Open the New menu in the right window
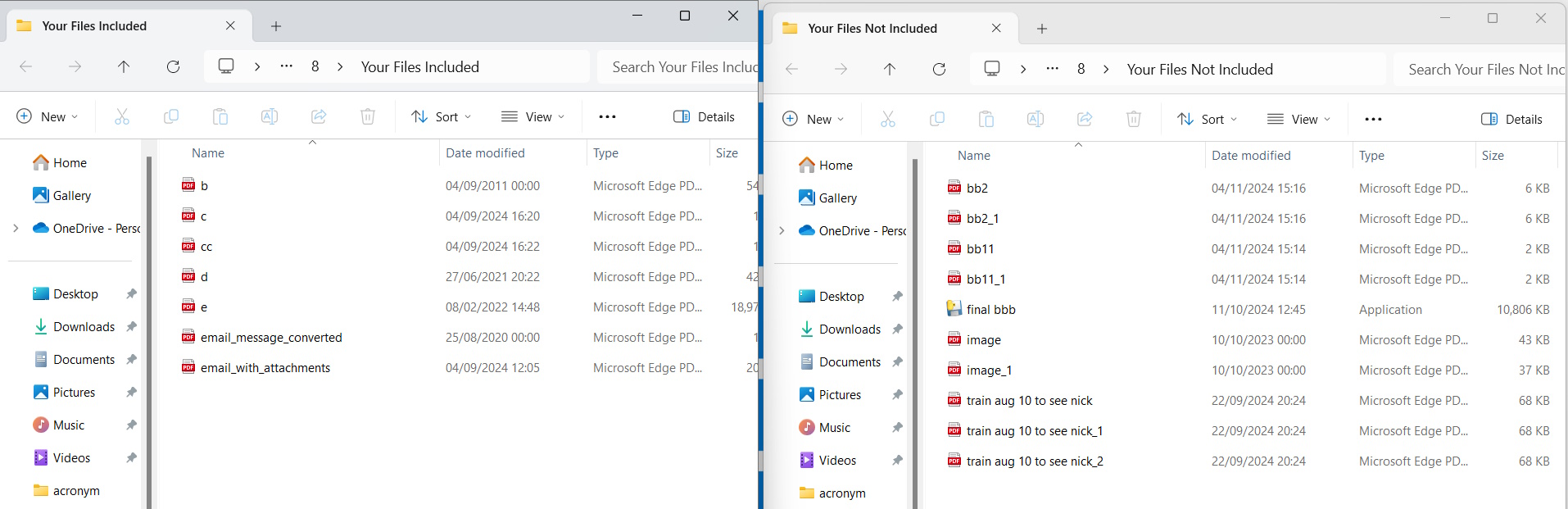Screen dimensions: 1568x509 tap(813, 120)
